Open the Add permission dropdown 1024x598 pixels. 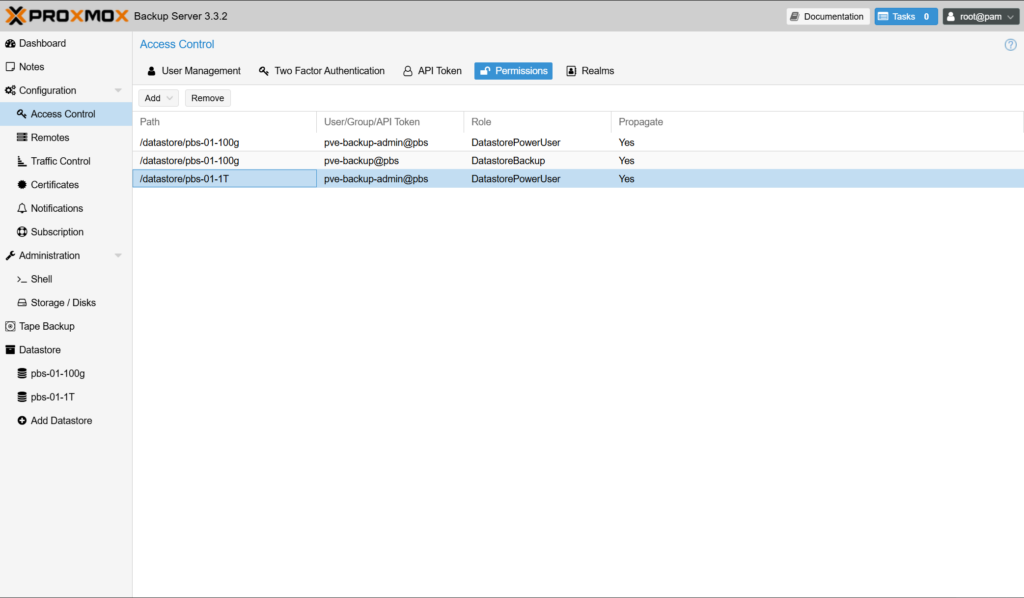coord(158,98)
